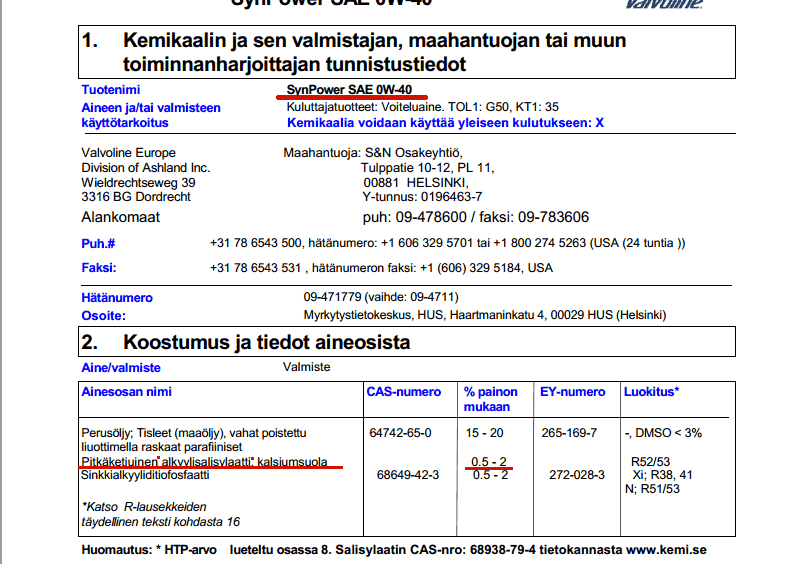Click the text 'Kuluttajatuotteet: Voiteluaine. TOL1: G50, KT1: 35'
789x564 pixels.
[423, 107]
